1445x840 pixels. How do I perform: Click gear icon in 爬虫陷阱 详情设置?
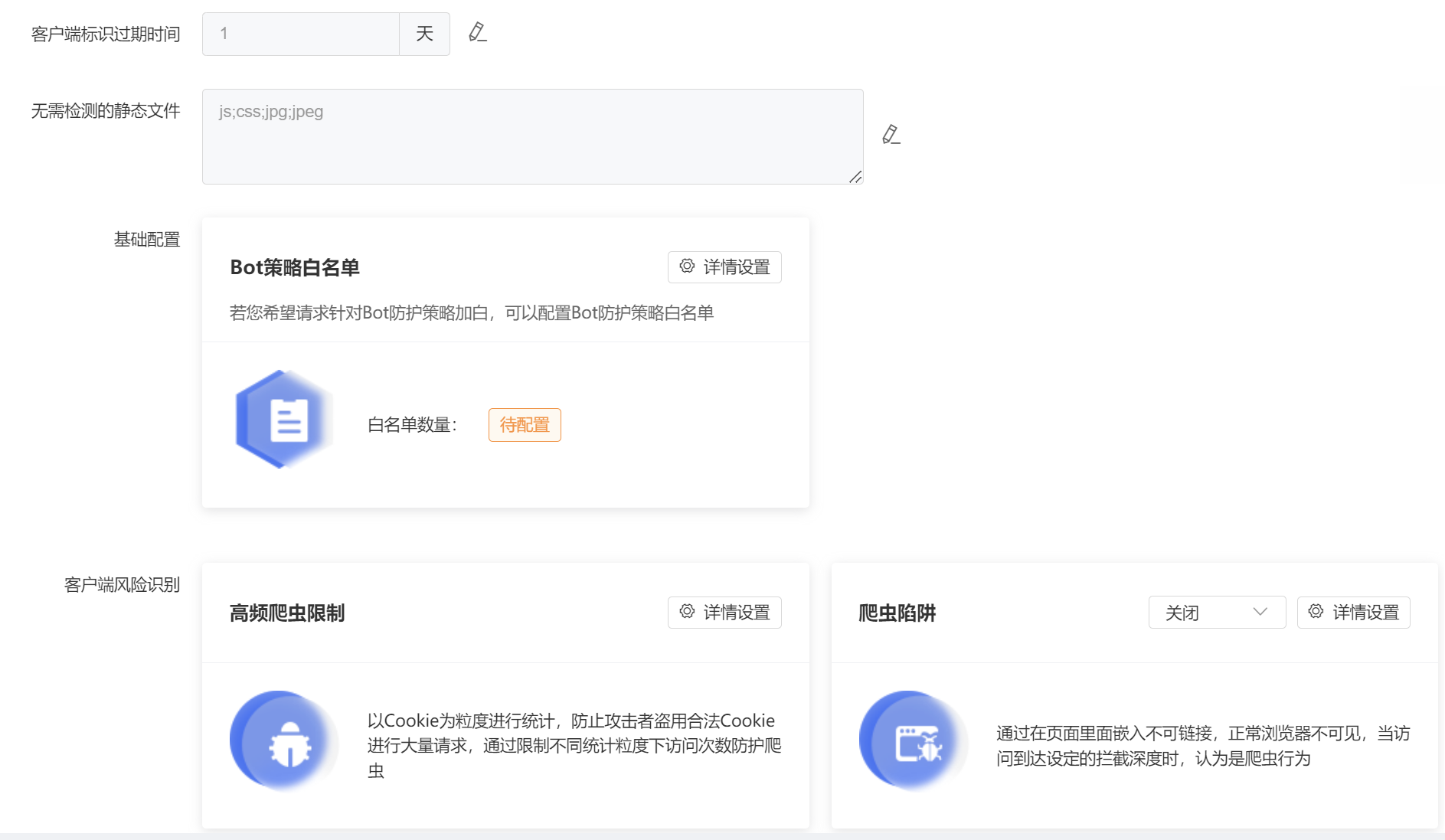1316,612
